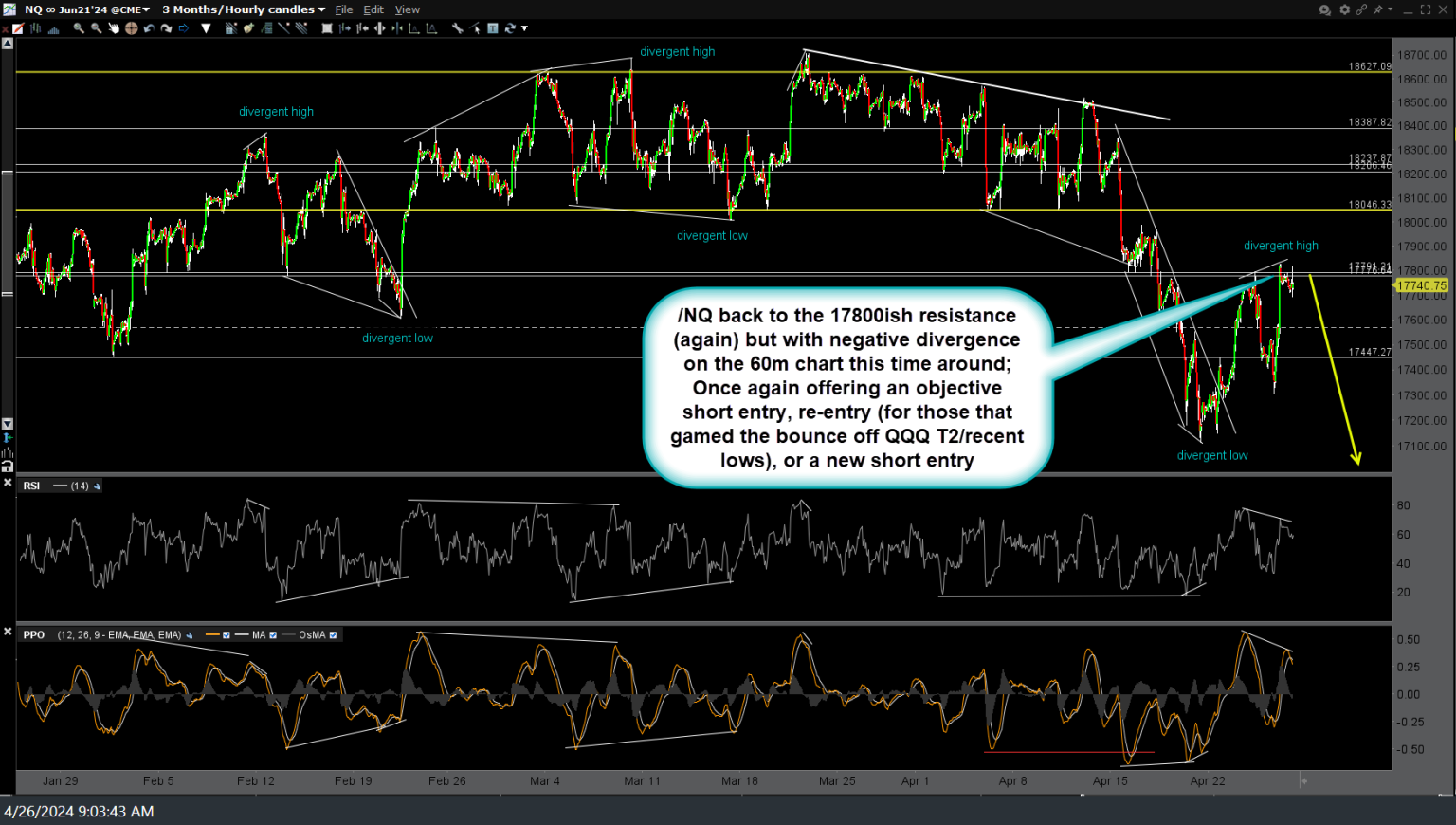Toggle the MA line checkbox
Image resolution: width=1456 pixels, height=825 pixels.
pos(273,635)
